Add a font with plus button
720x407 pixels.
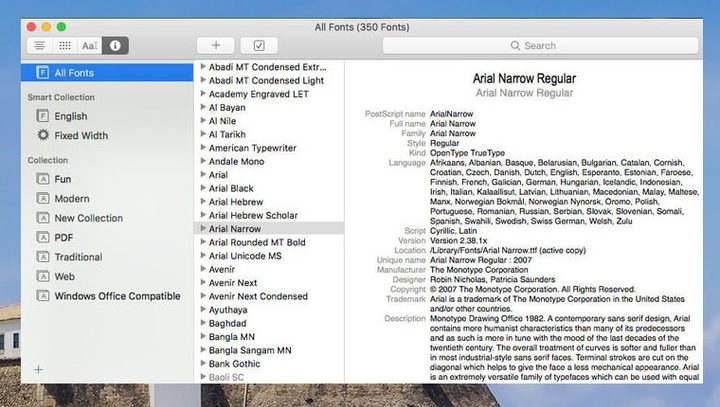coord(216,45)
